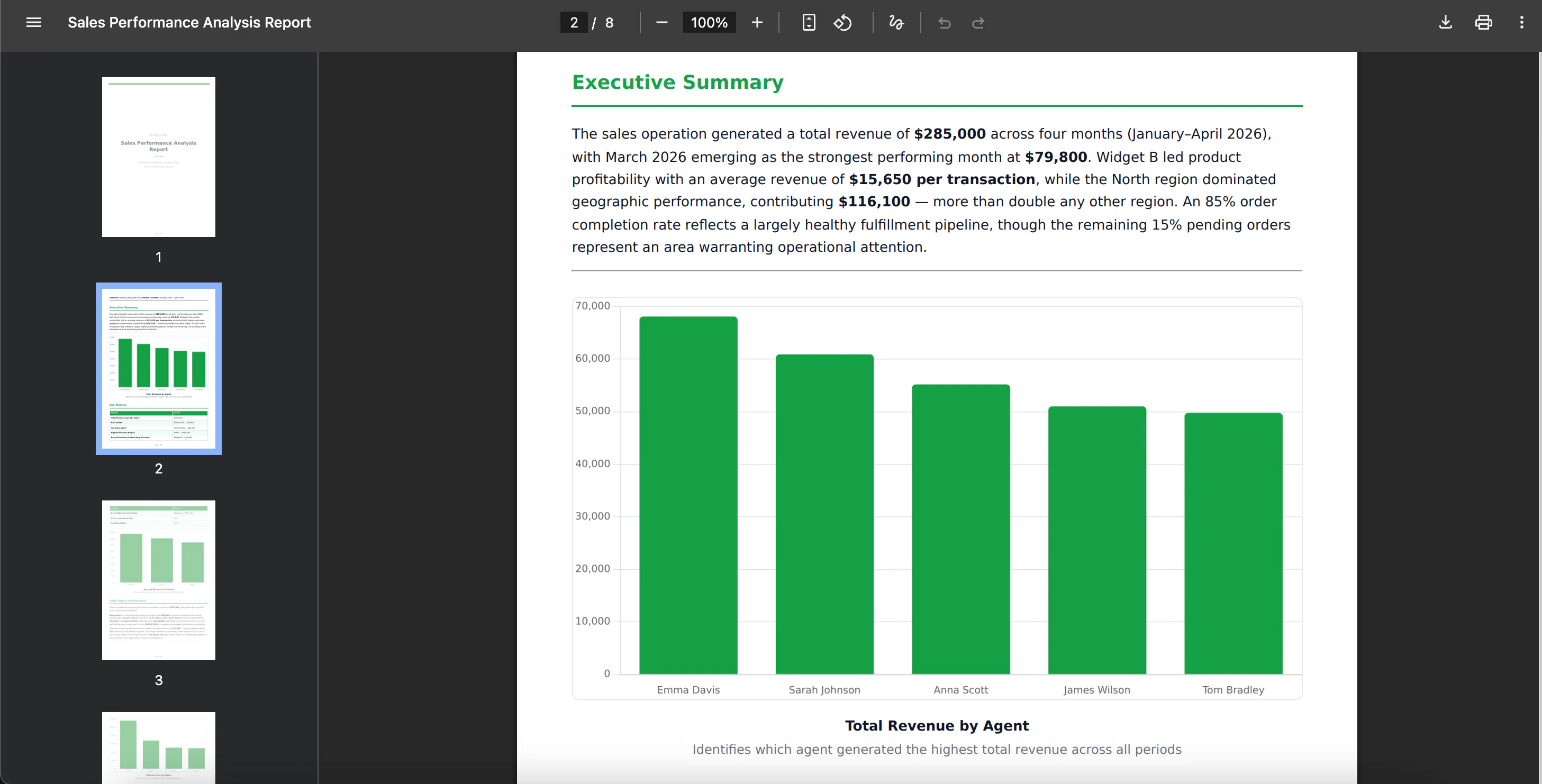The height and width of the screenshot is (784, 1542).
Task: Click the total page count 8
Action: coord(610,23)
